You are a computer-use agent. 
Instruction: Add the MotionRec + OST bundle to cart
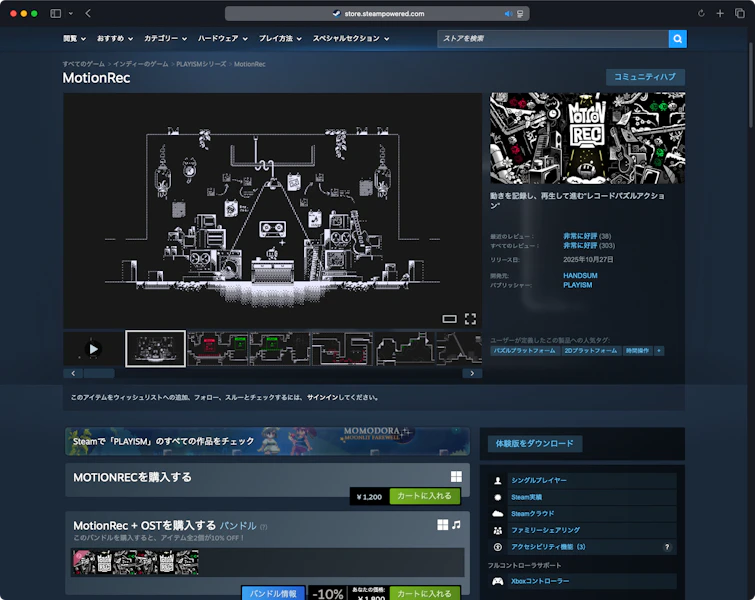point(424,593)
